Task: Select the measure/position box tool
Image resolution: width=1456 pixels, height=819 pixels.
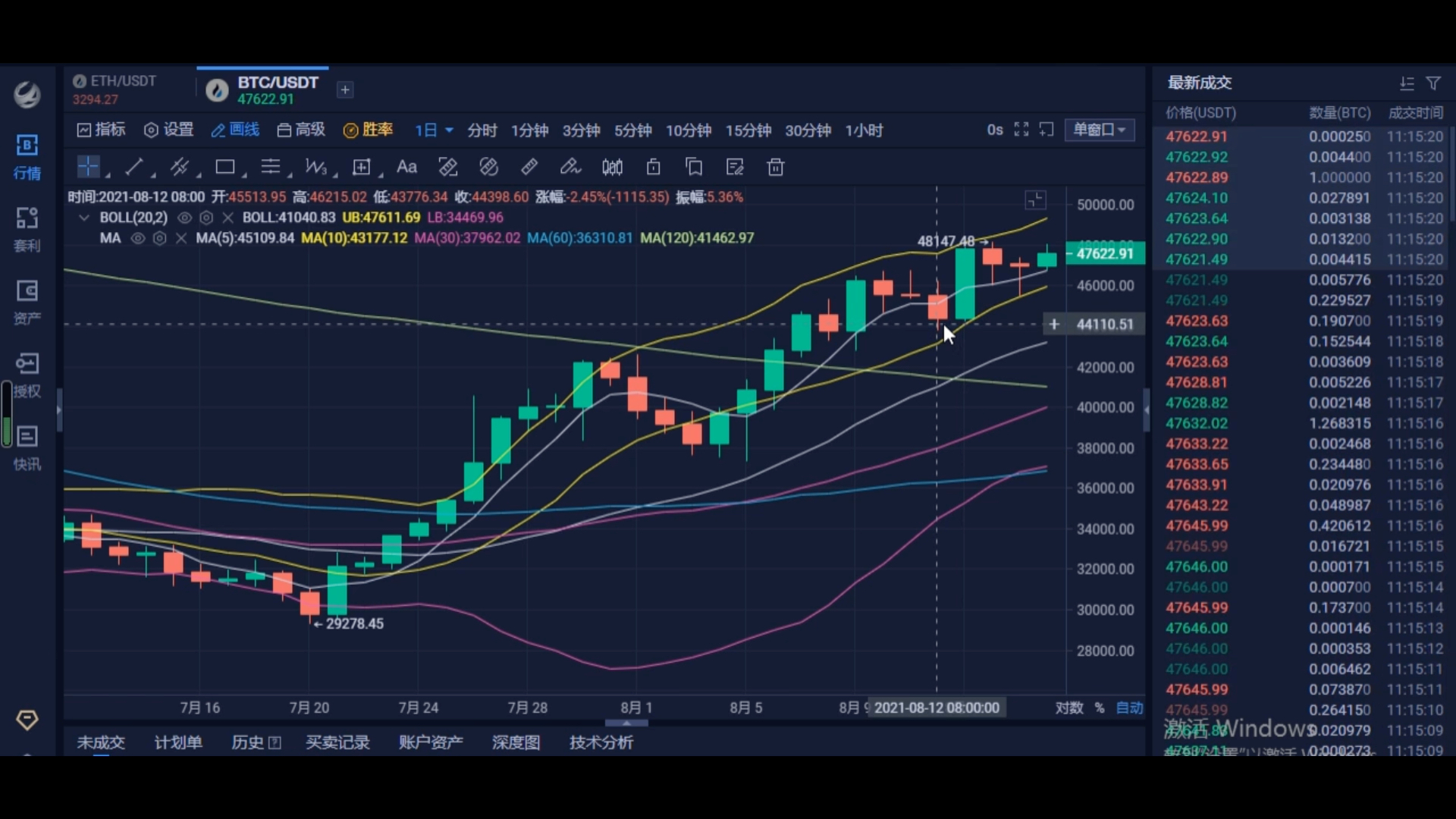Action: pyautogui.click(x=362, y=167)
